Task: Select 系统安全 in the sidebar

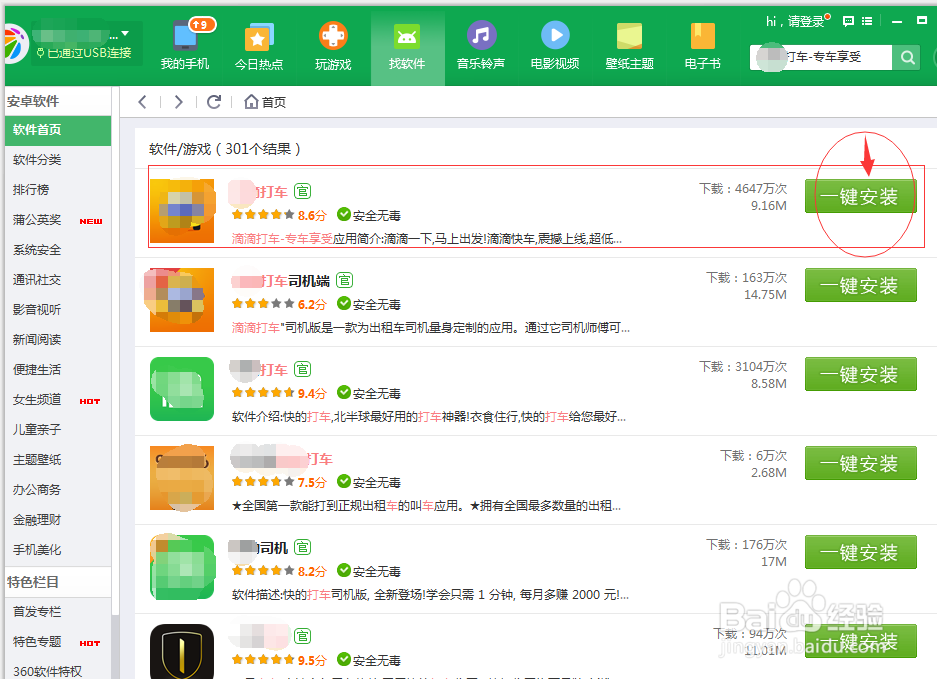Action: click(x=38, y=249)
